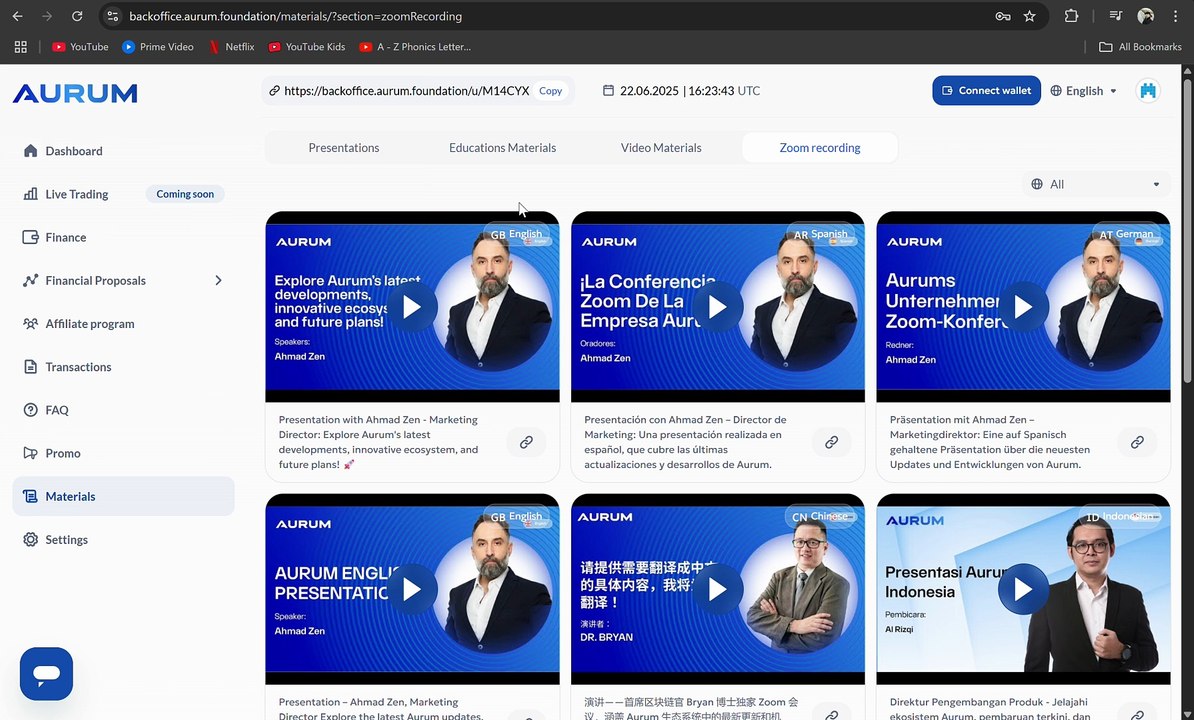The image size is (1194, 720).
Task: Play the English Explore Aurum's latest video
Action: (x=412, y=307)
